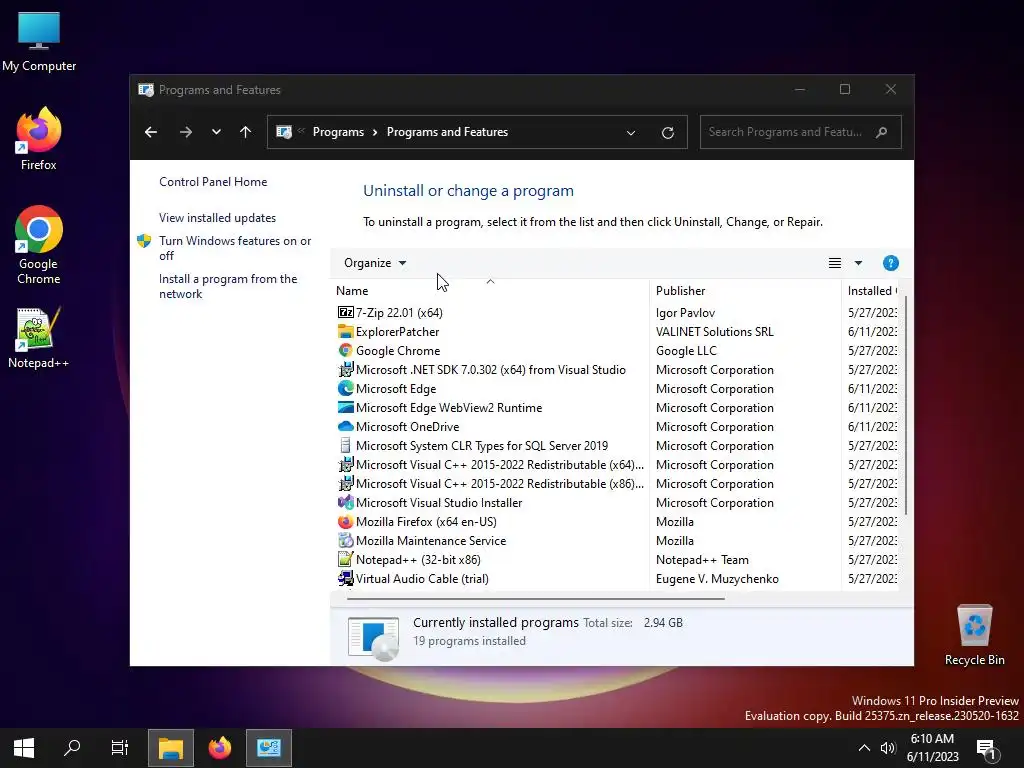Click the volume speaker tray icon
This screenshot has height=768, width=1024.
(888, 748)
